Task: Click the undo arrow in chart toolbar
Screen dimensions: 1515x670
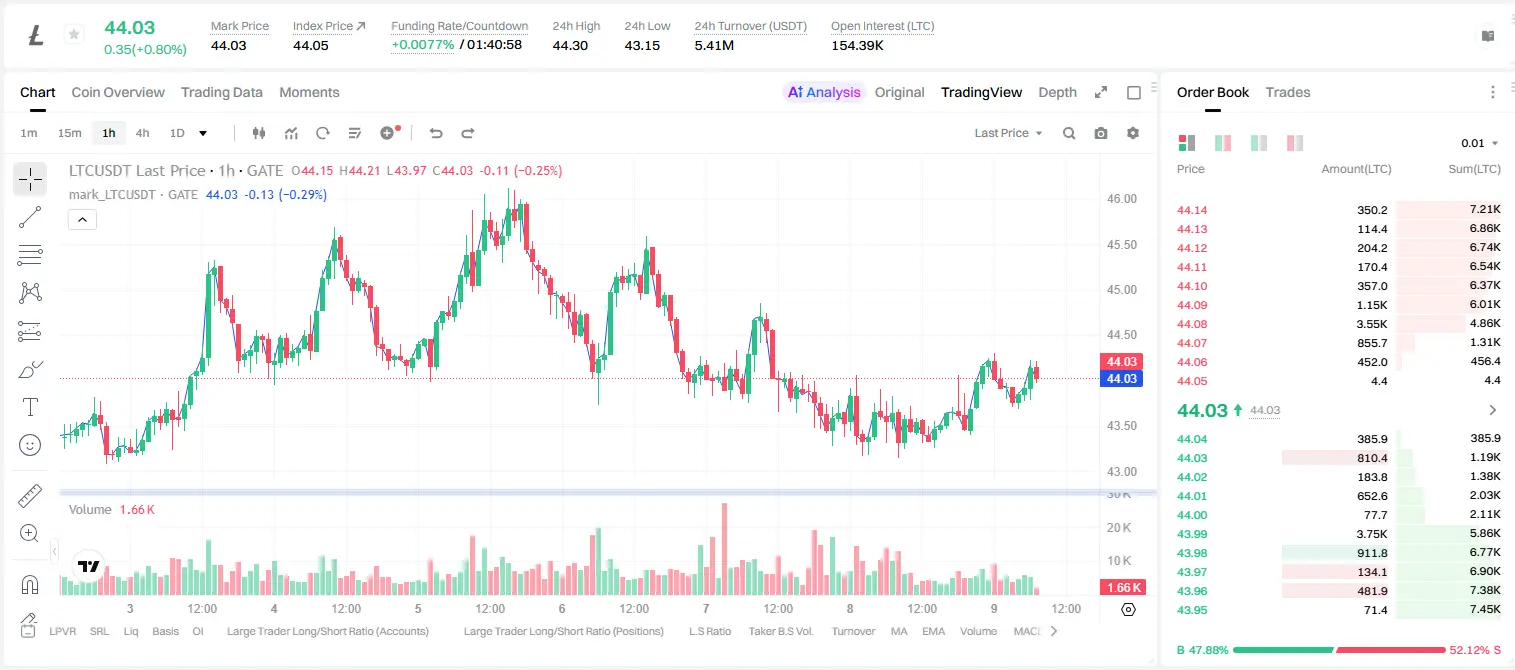Action: click(436, 133)
